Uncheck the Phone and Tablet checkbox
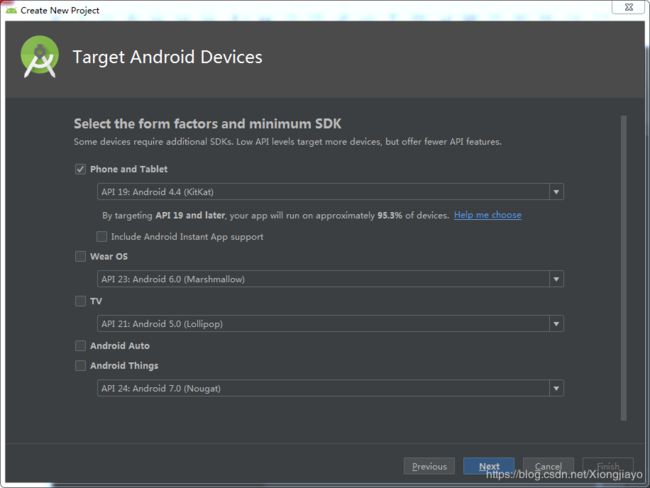The image size is (650, 488). 80,169
